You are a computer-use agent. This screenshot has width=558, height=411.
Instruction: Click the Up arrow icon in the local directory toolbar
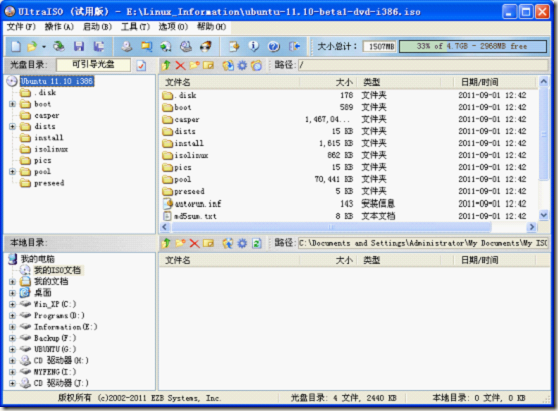click(x=166, y=243)
